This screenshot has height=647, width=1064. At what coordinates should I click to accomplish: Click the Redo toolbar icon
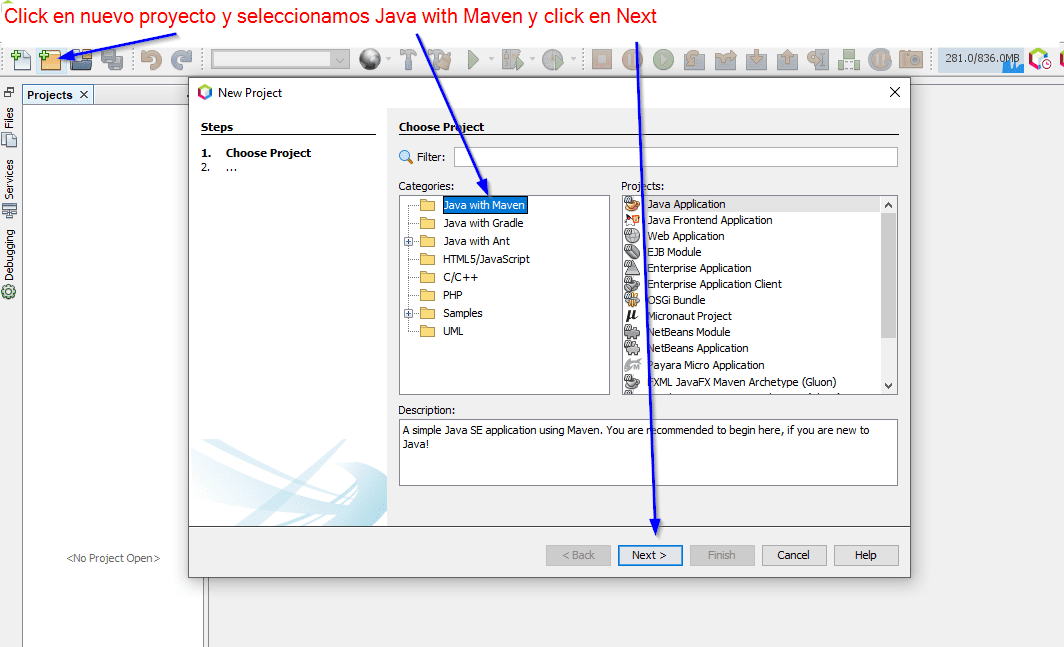click(181, 60)
